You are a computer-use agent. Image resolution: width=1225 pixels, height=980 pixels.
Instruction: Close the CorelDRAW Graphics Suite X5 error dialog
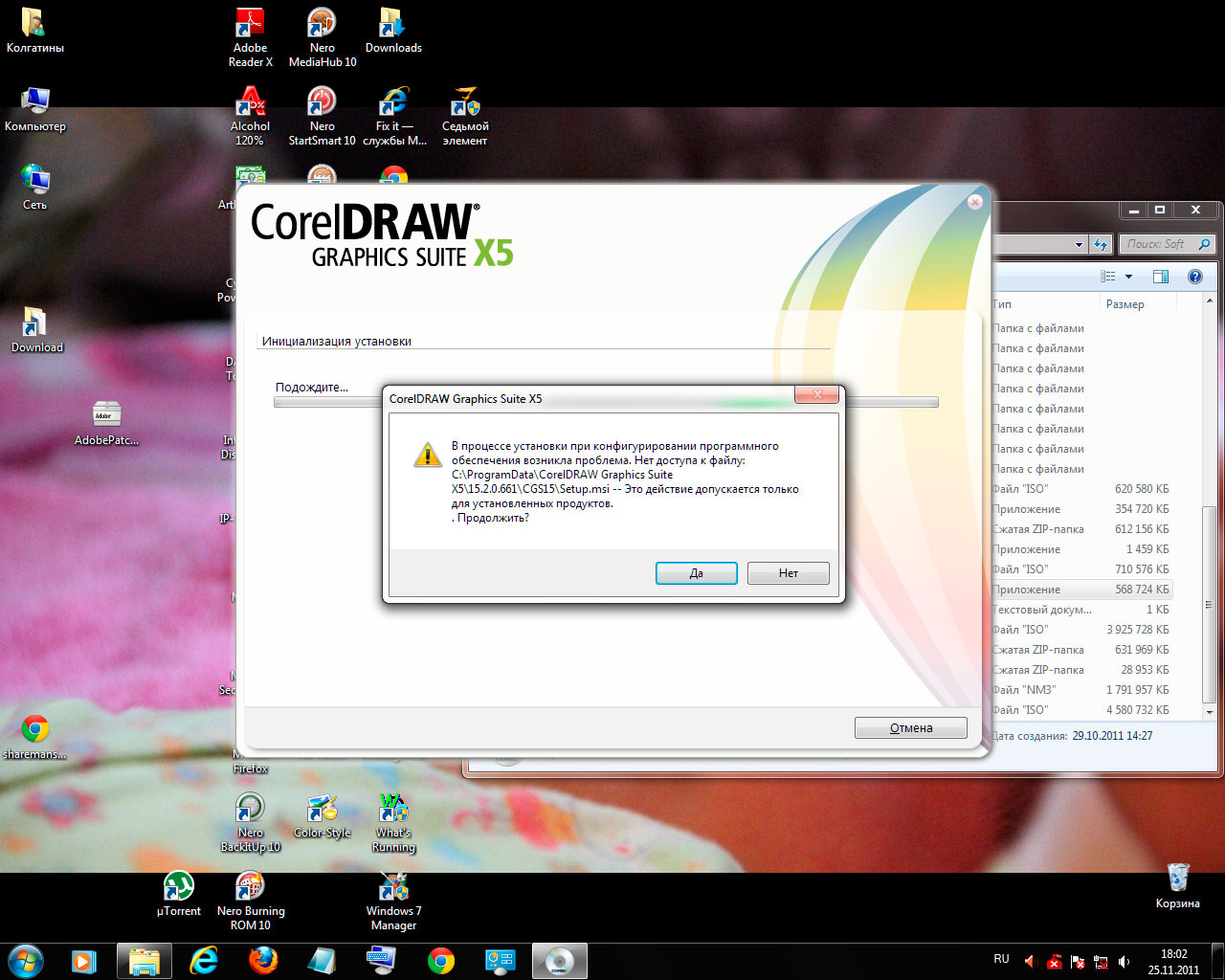pos(816,394)
